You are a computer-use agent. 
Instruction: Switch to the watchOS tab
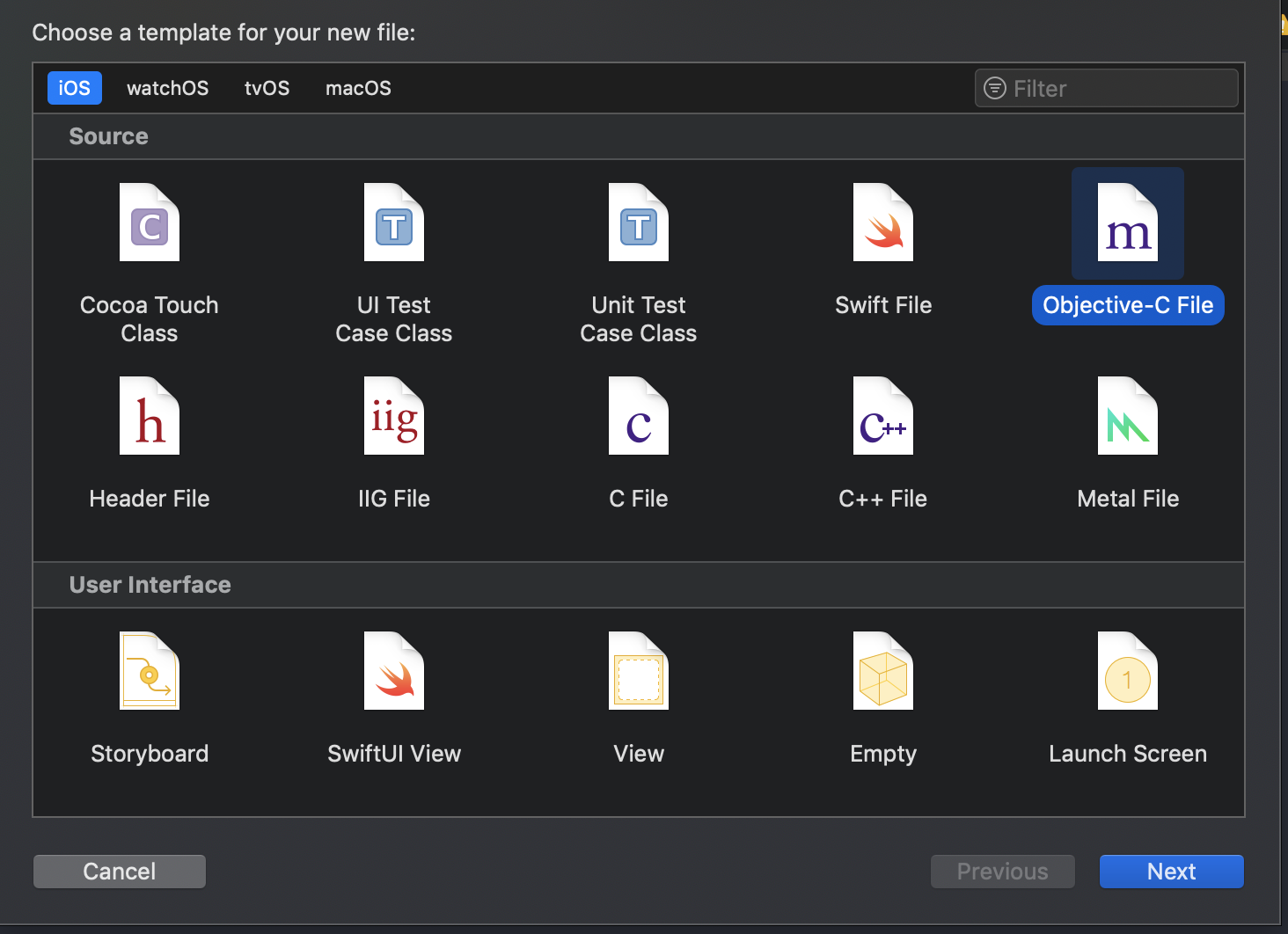coord(167,88)
